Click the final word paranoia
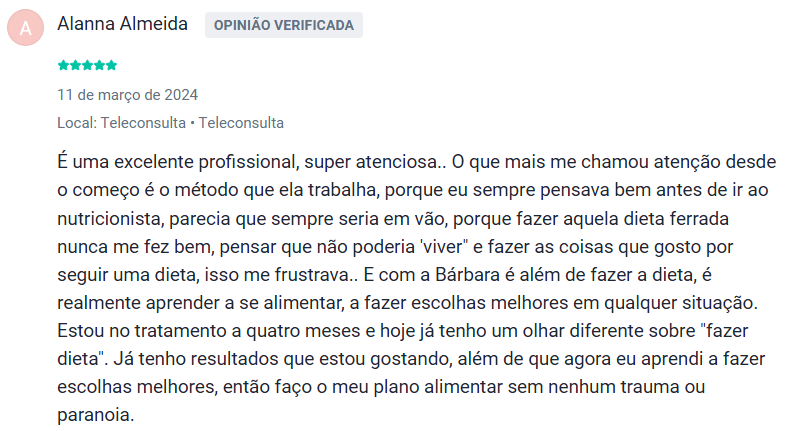This screenshot has height=431, width=790. click(94, 413)
